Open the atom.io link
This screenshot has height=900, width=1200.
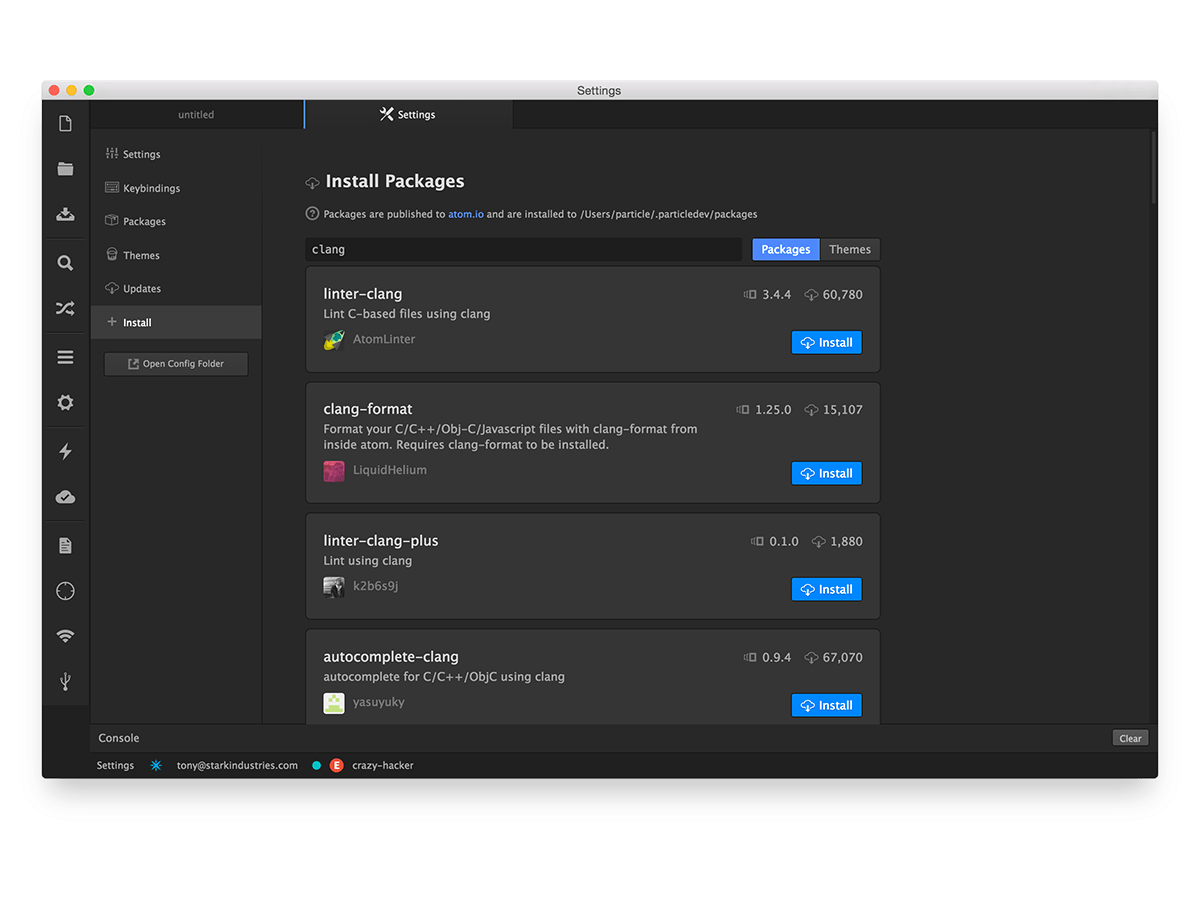point(465,214)
